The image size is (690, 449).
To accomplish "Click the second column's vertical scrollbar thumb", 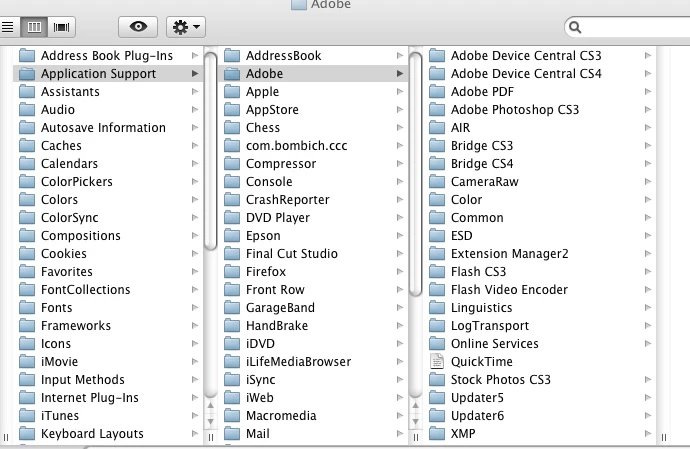I will pyautogui.click(x=415, y=173).
